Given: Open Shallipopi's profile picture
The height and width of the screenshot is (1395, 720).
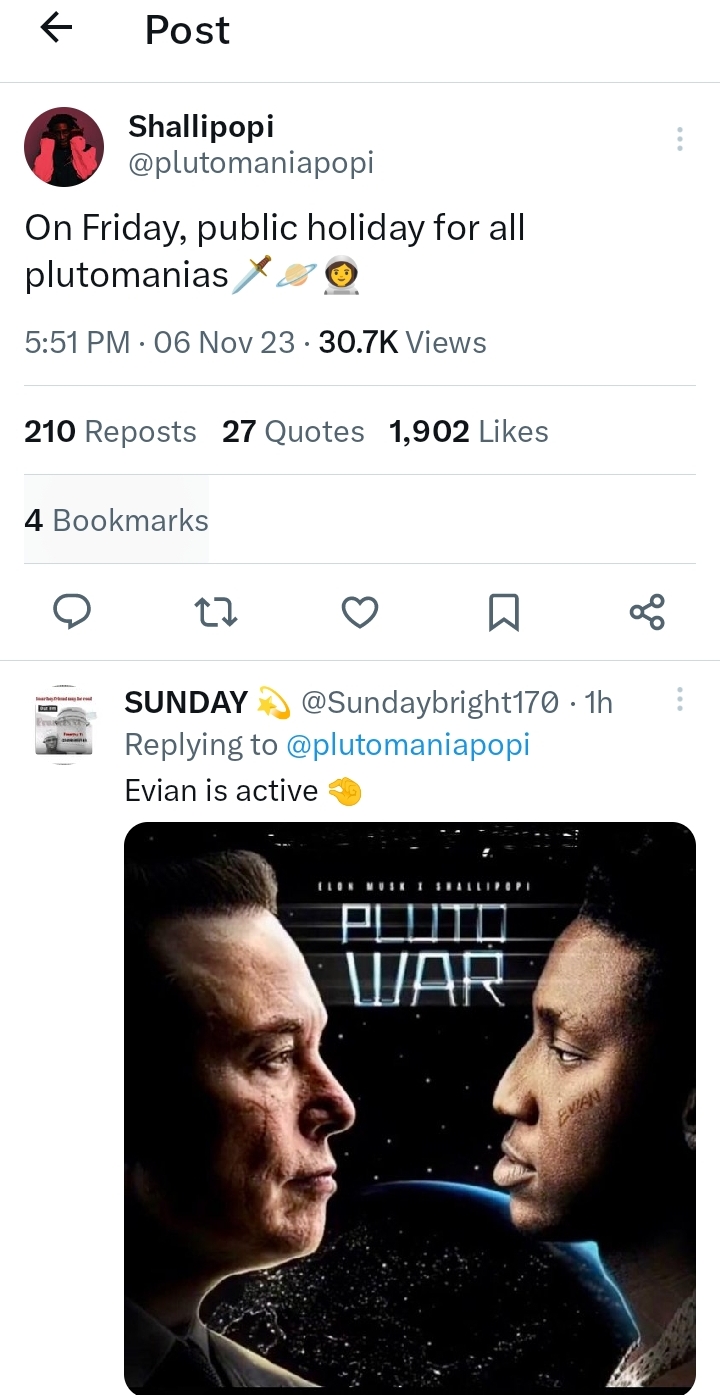Looking at the screenshot, I should tap(64, 147).
